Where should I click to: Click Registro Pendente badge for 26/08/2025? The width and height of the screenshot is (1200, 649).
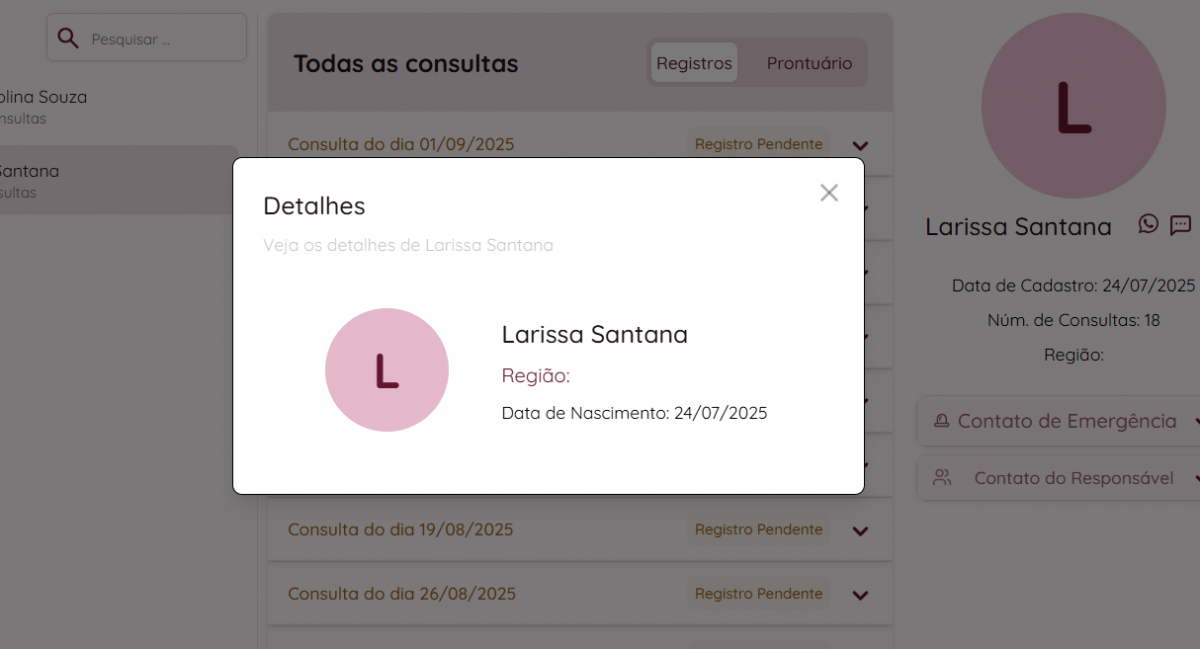pyautogui.click(x=758, y=593)
